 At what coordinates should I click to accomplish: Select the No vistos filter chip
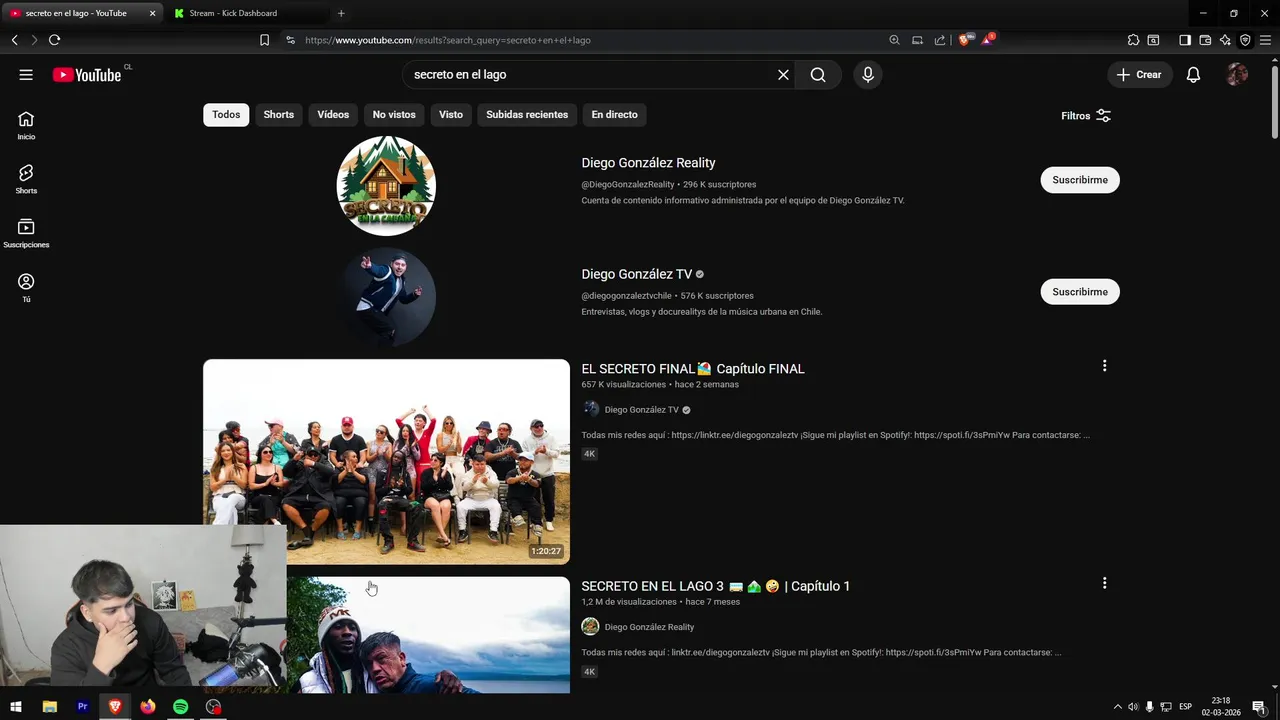tap(394, 114)
